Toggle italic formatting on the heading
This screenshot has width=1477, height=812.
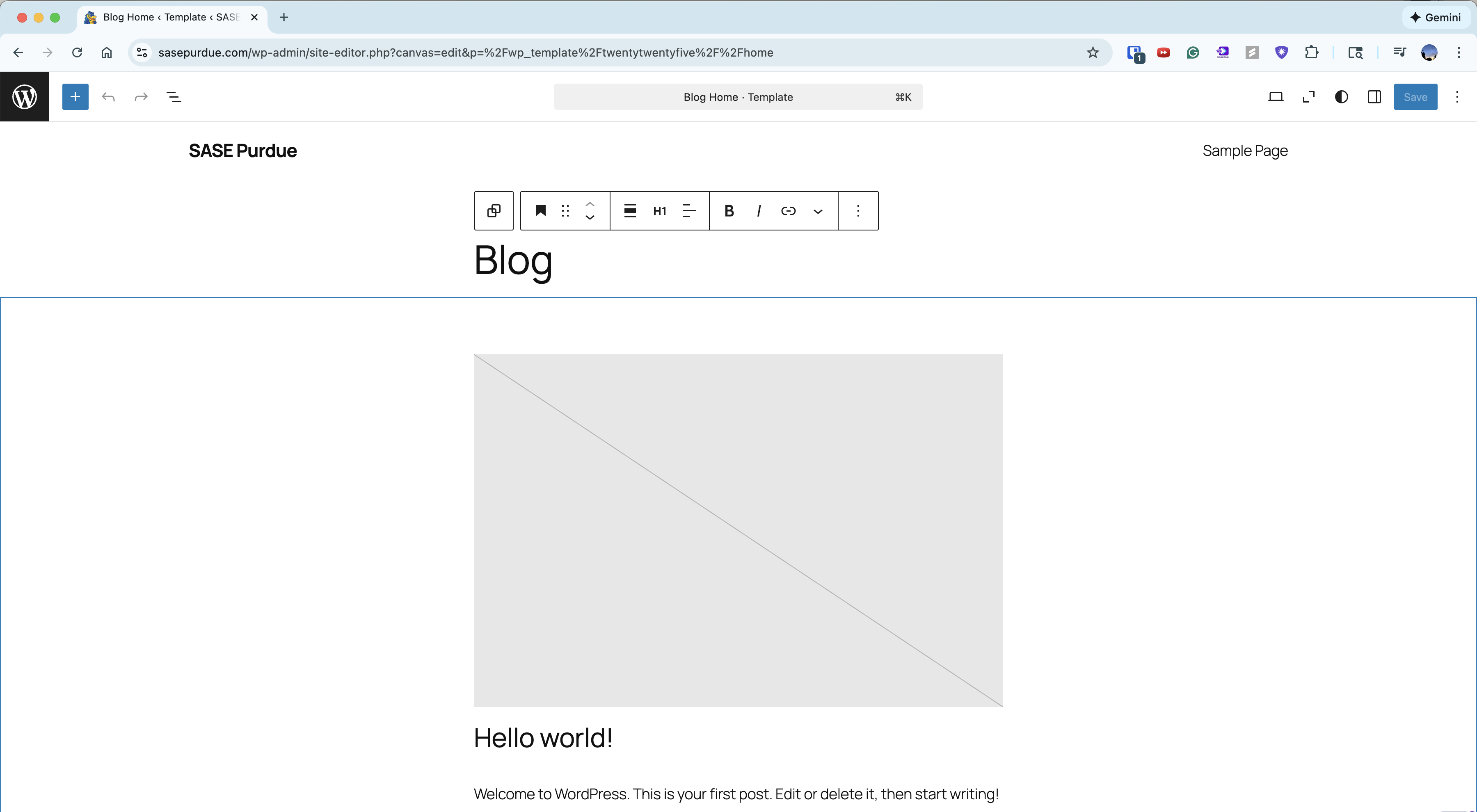pyautogui.click(x=758, y=211)
